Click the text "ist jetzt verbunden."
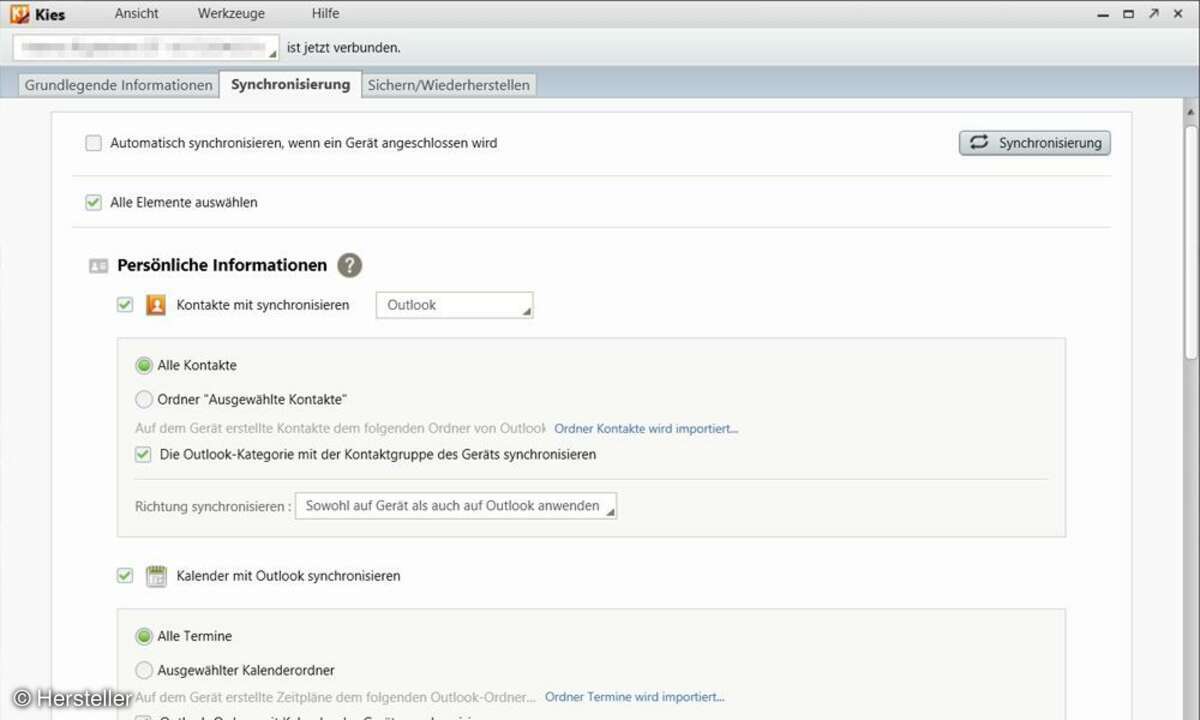 (344, 48)
